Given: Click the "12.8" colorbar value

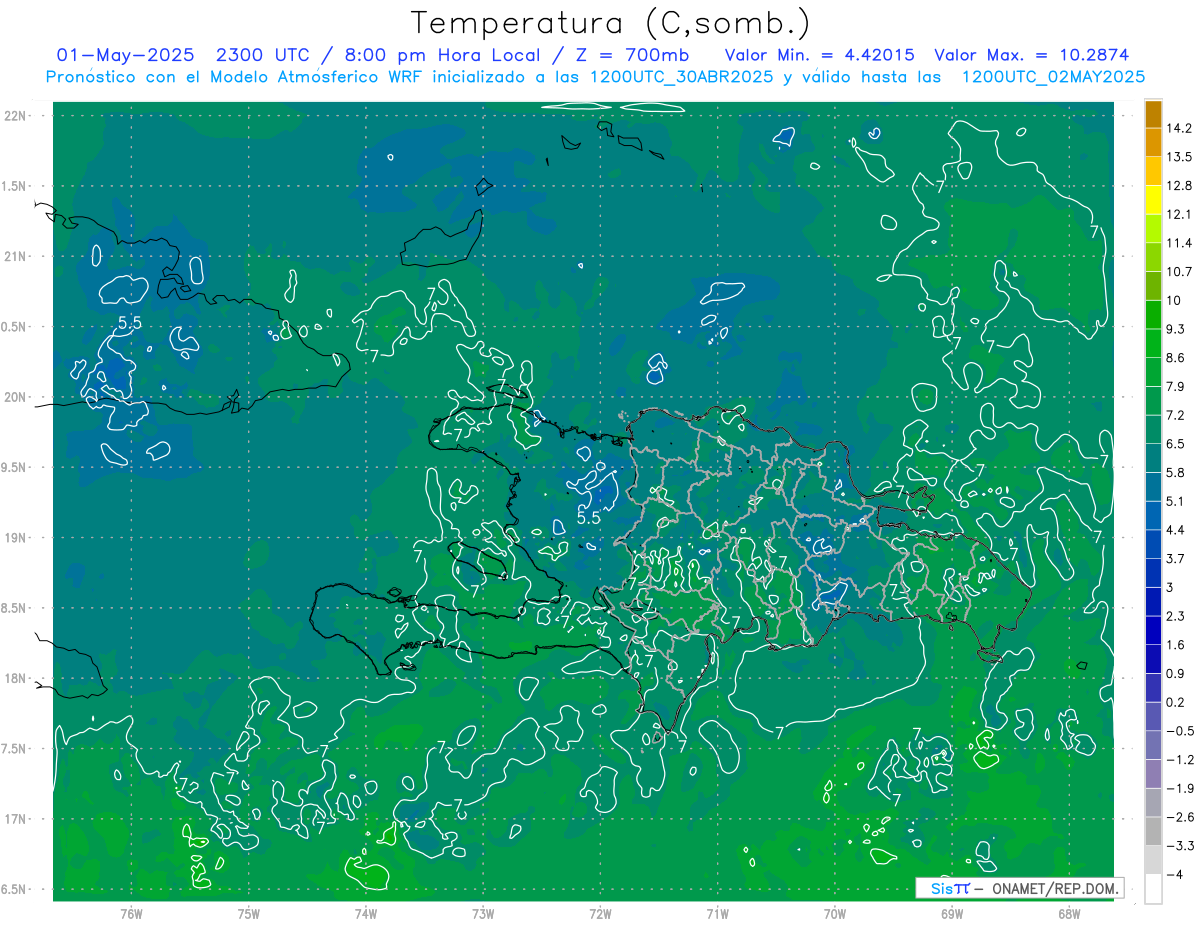Looking at the screenshot, I should point(1179,186).
